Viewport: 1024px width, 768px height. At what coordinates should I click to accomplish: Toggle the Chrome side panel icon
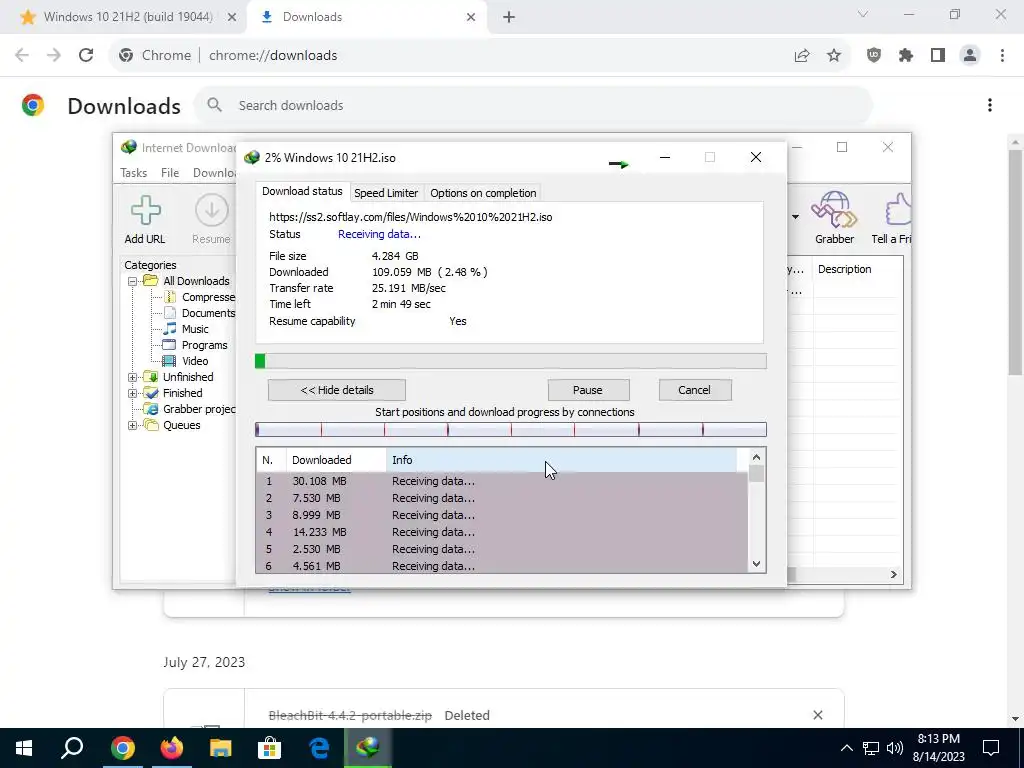coord(938,56)
